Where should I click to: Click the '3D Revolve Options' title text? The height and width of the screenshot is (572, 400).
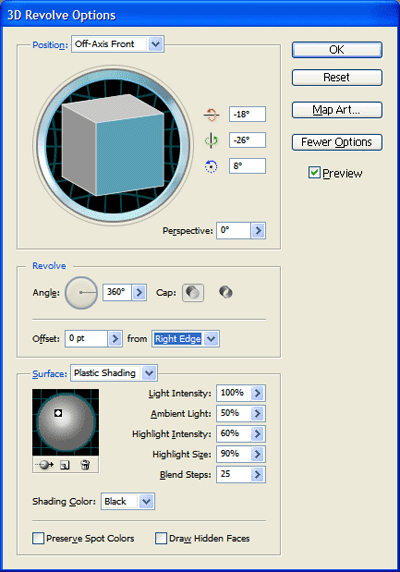click(x=61, y=15)
